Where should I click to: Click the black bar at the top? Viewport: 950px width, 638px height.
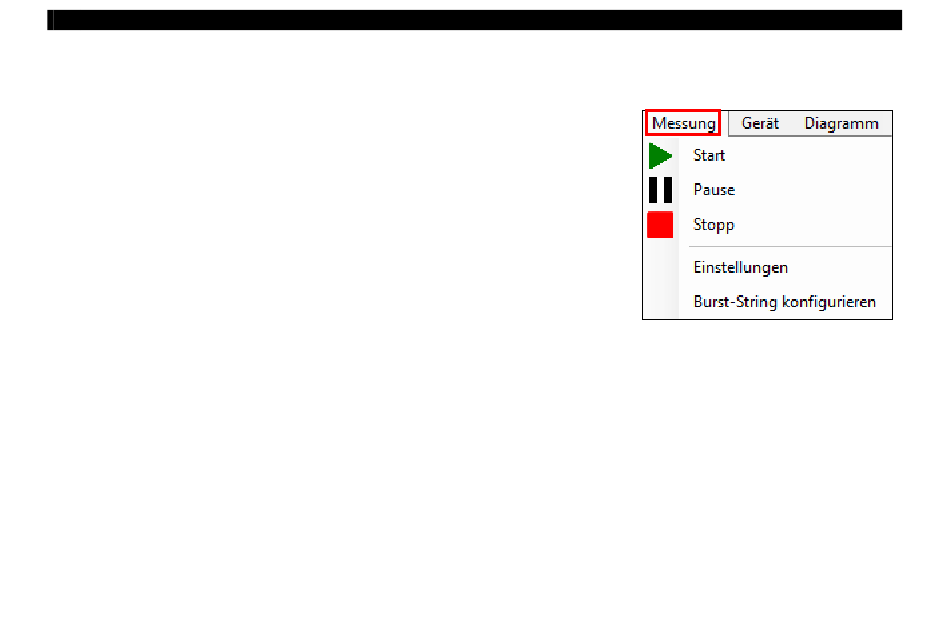(474, 20)
